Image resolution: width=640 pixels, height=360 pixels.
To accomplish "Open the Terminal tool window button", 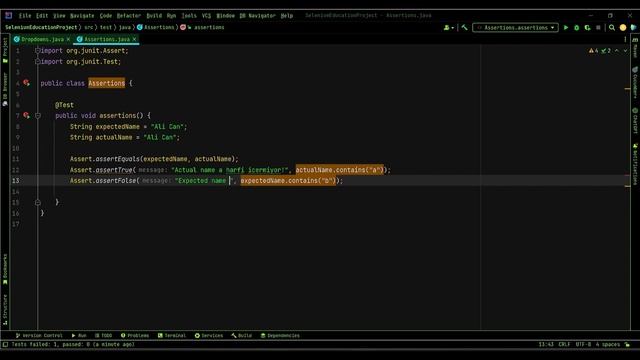I will (x=172, y=336).
